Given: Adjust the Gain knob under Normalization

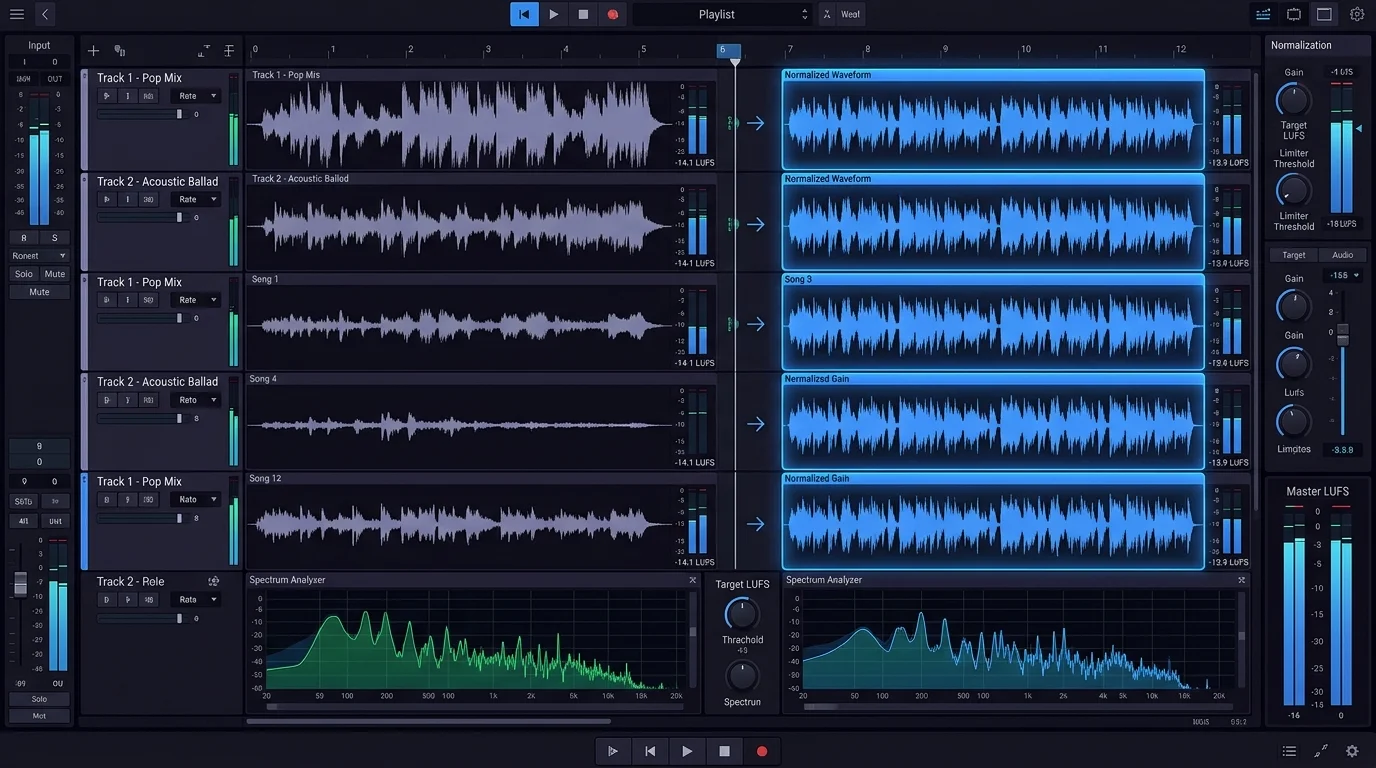Looking at the screenshot, I should click(x=1292, y=98).
